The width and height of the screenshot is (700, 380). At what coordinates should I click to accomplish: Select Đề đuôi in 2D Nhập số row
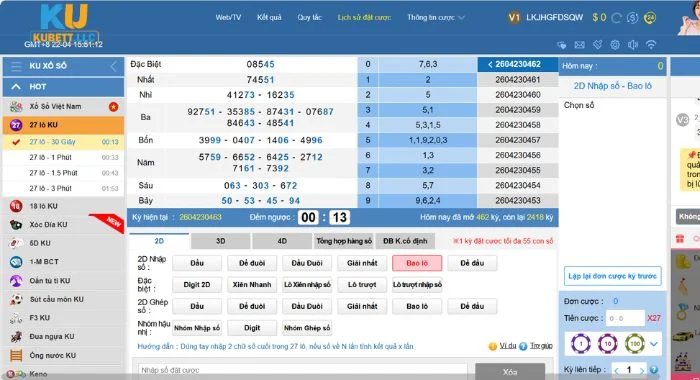(252, 263)
